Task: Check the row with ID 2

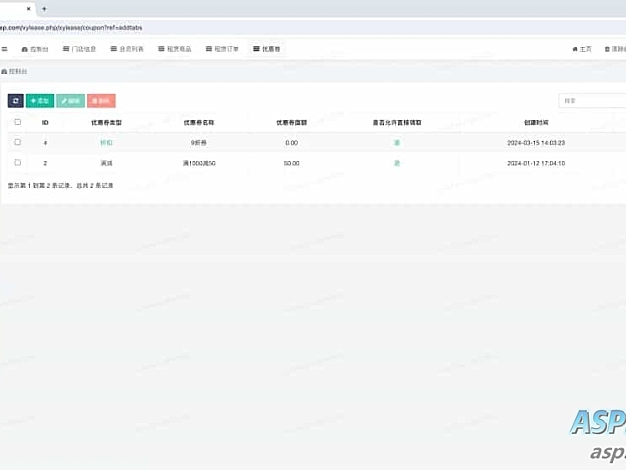Action: pos(18,163)
